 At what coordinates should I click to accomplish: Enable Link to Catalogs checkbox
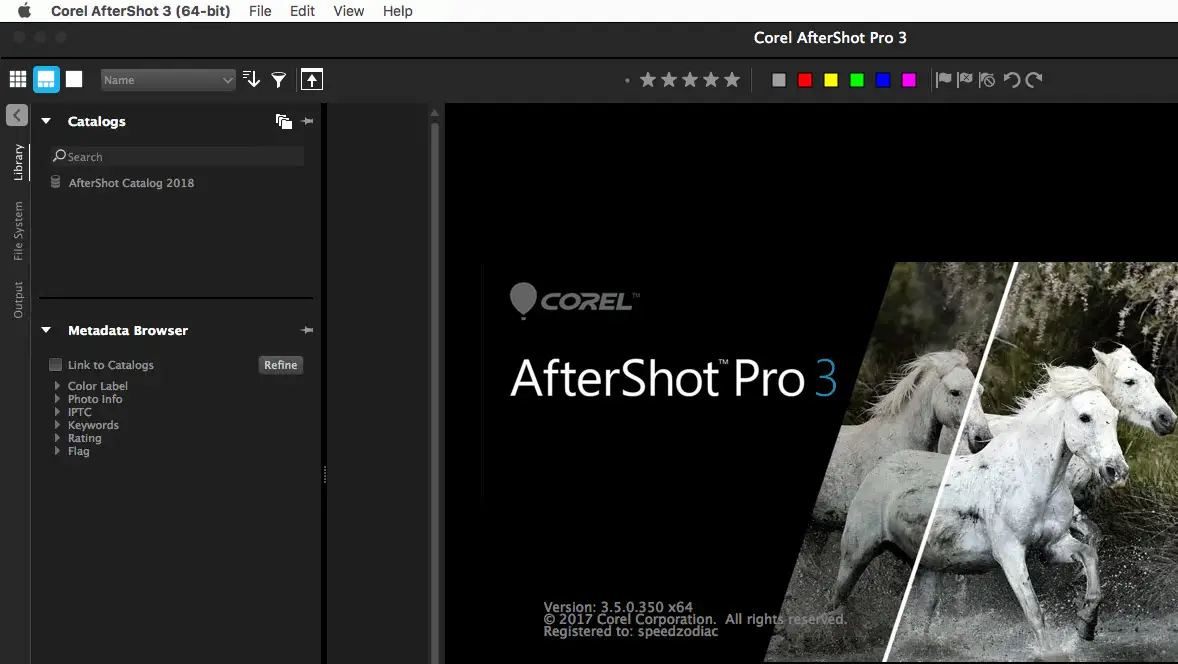pos(56,364)
